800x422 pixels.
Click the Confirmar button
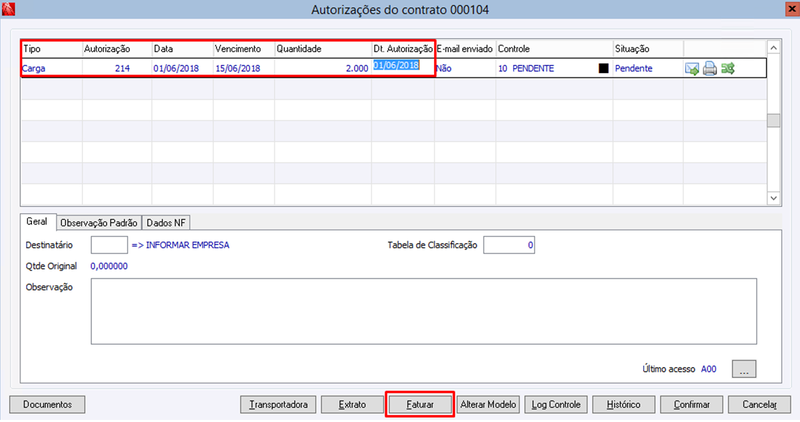(x=691, y=405)
